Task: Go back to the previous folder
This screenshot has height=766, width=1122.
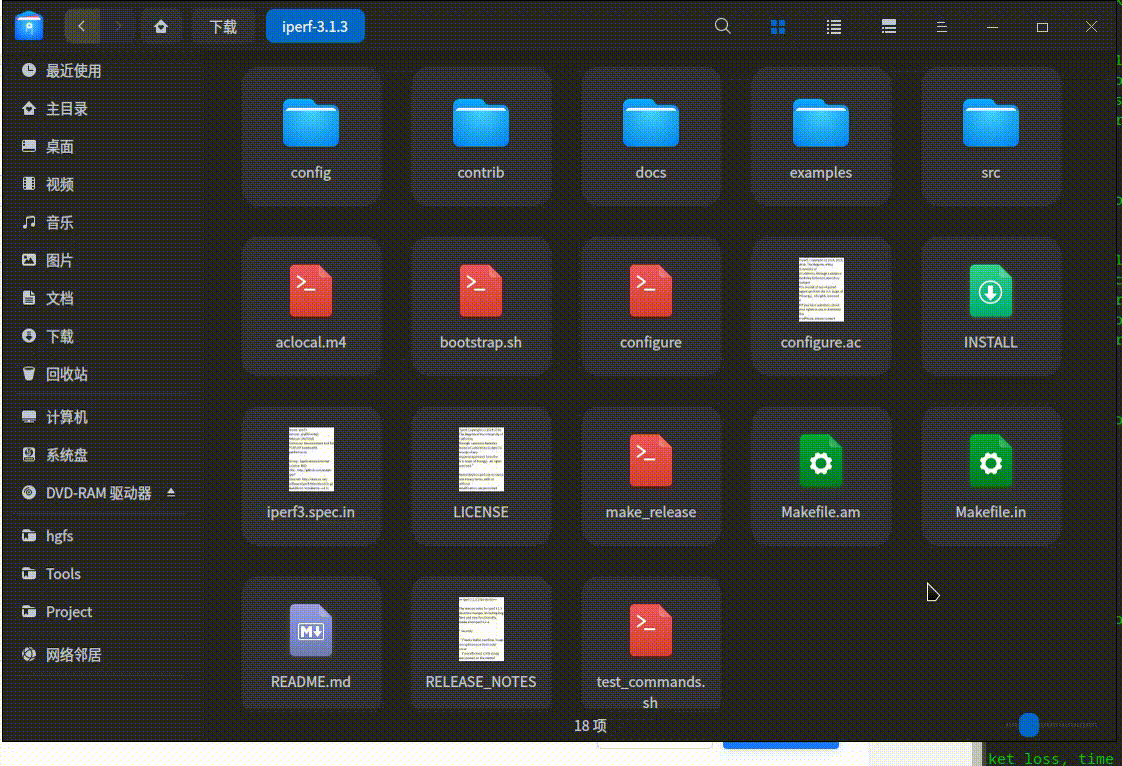Action: pos(82,26)
